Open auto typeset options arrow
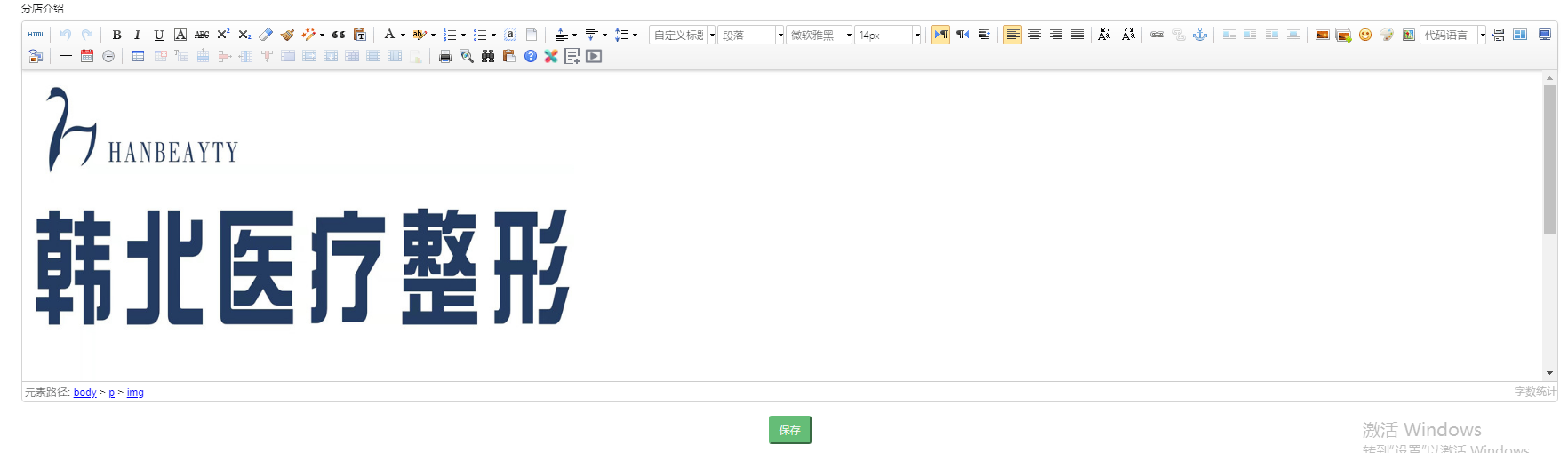The height and width of the screenshot is (453, 1568). pyautogui.click(x=322, y=35)
